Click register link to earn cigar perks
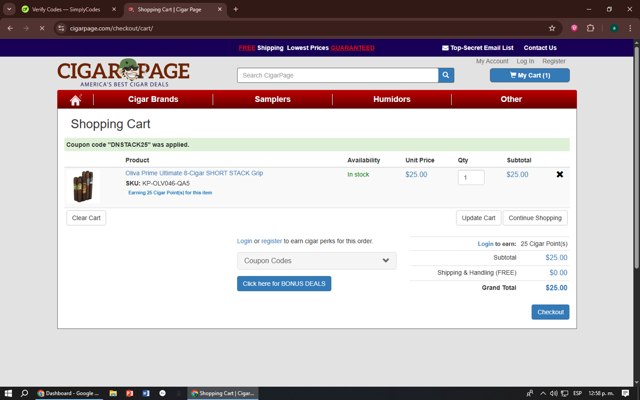The image size is (640, 400). pyautogui.click(x=271, y=241)
